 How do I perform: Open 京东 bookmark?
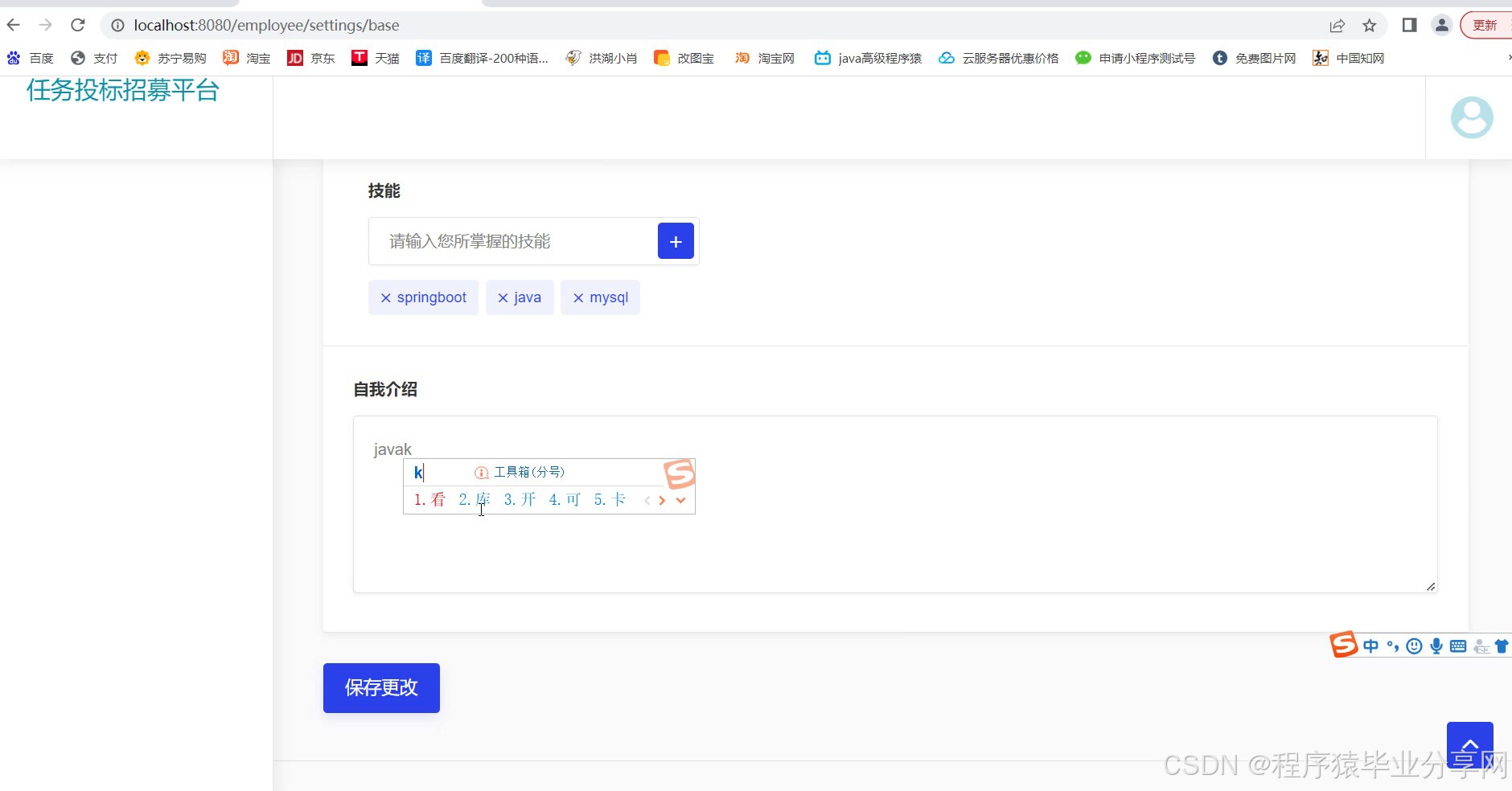click(311, 58)
